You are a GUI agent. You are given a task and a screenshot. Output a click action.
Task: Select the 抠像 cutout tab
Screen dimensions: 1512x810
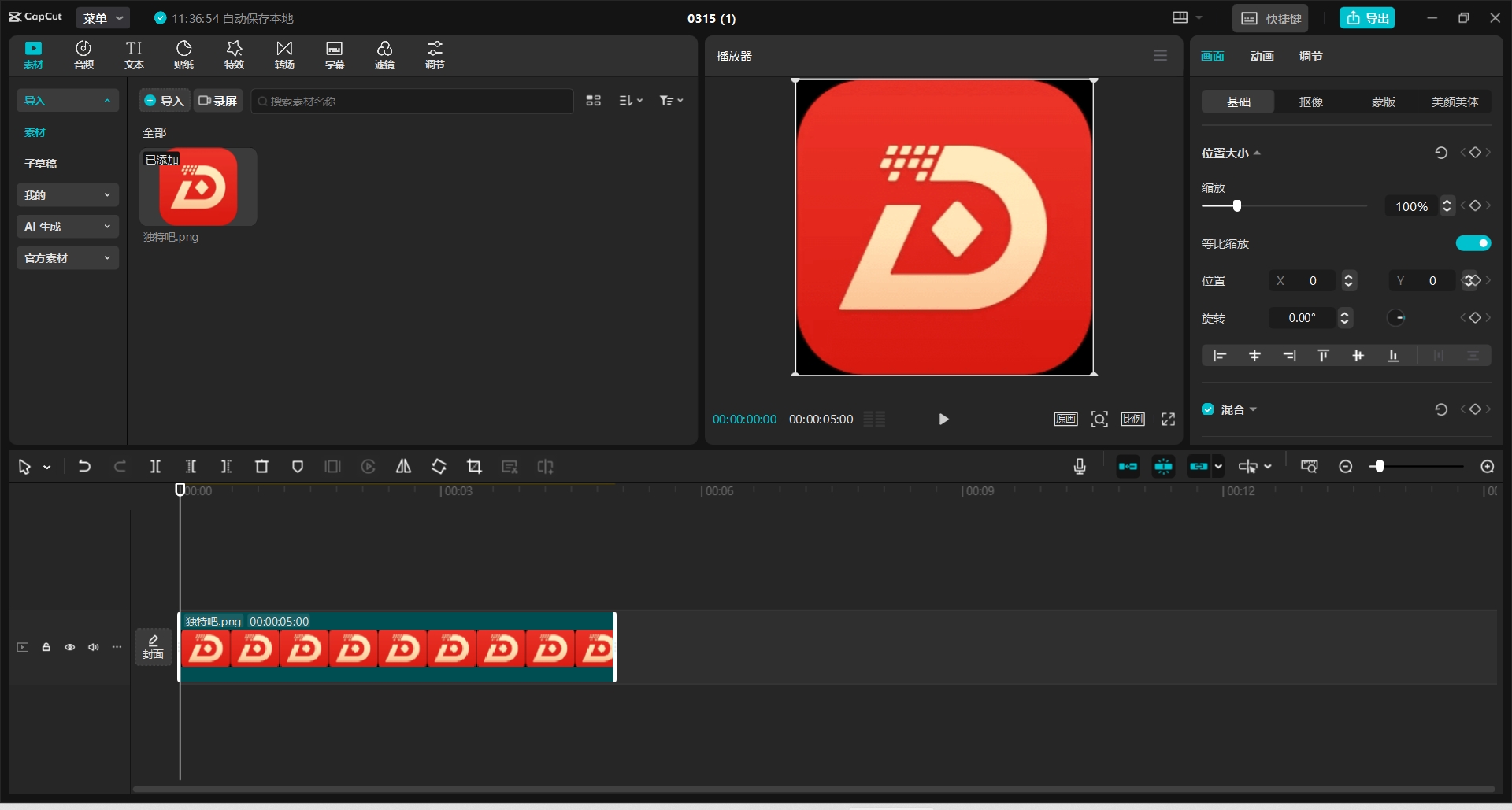[x=1311, y=102]
